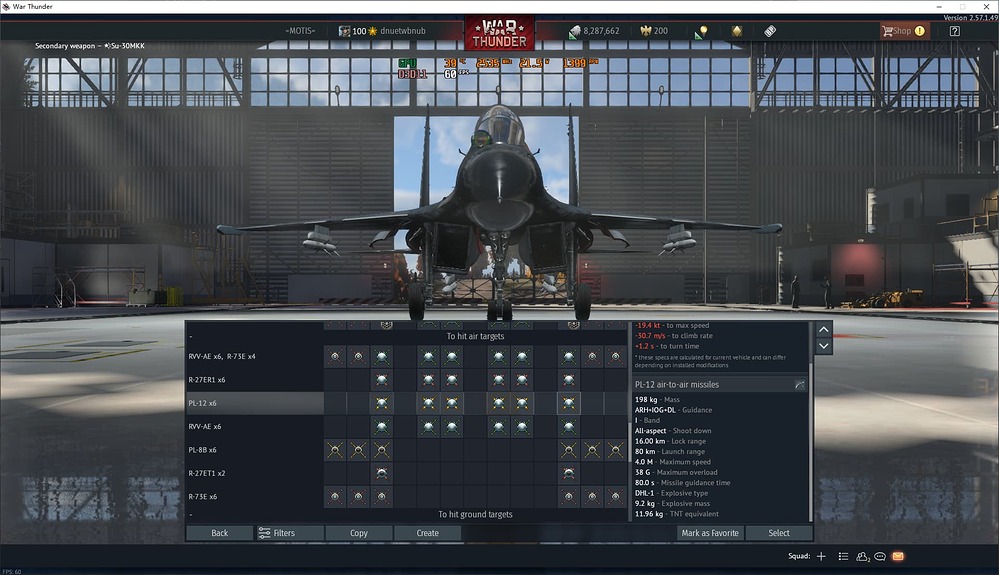999x575 pixels.
Task: Click leftmost missile cell in PL-12 x6 row
Action: [382, 403]
